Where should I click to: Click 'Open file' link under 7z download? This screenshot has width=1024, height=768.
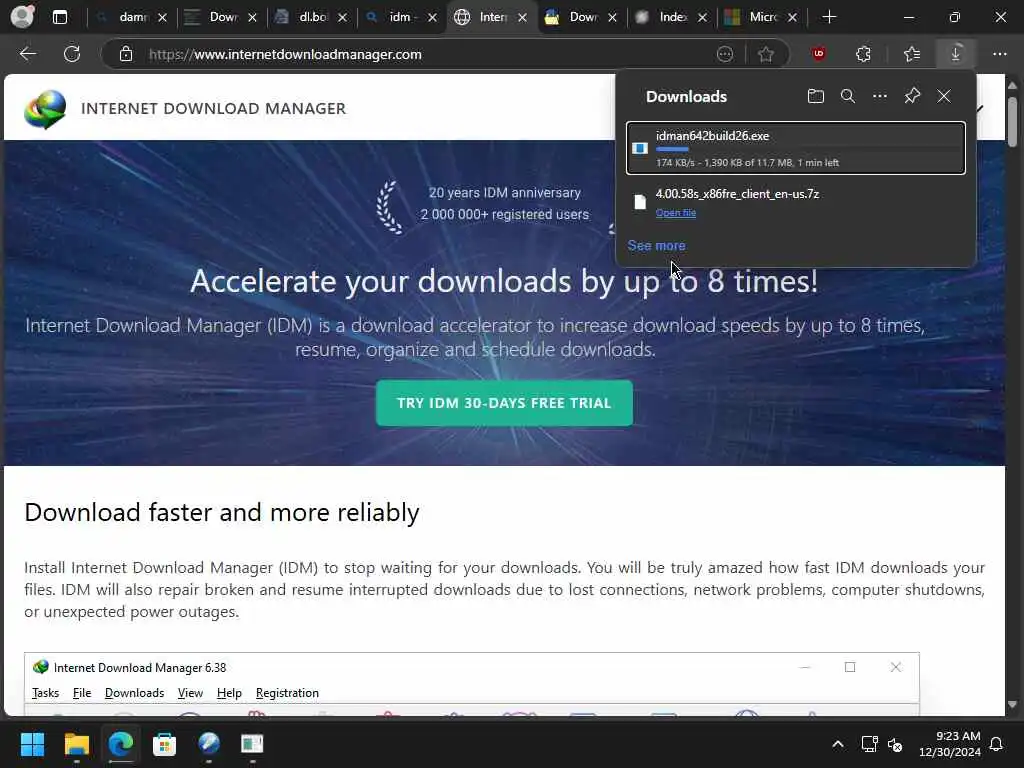(x=676, y=213)
